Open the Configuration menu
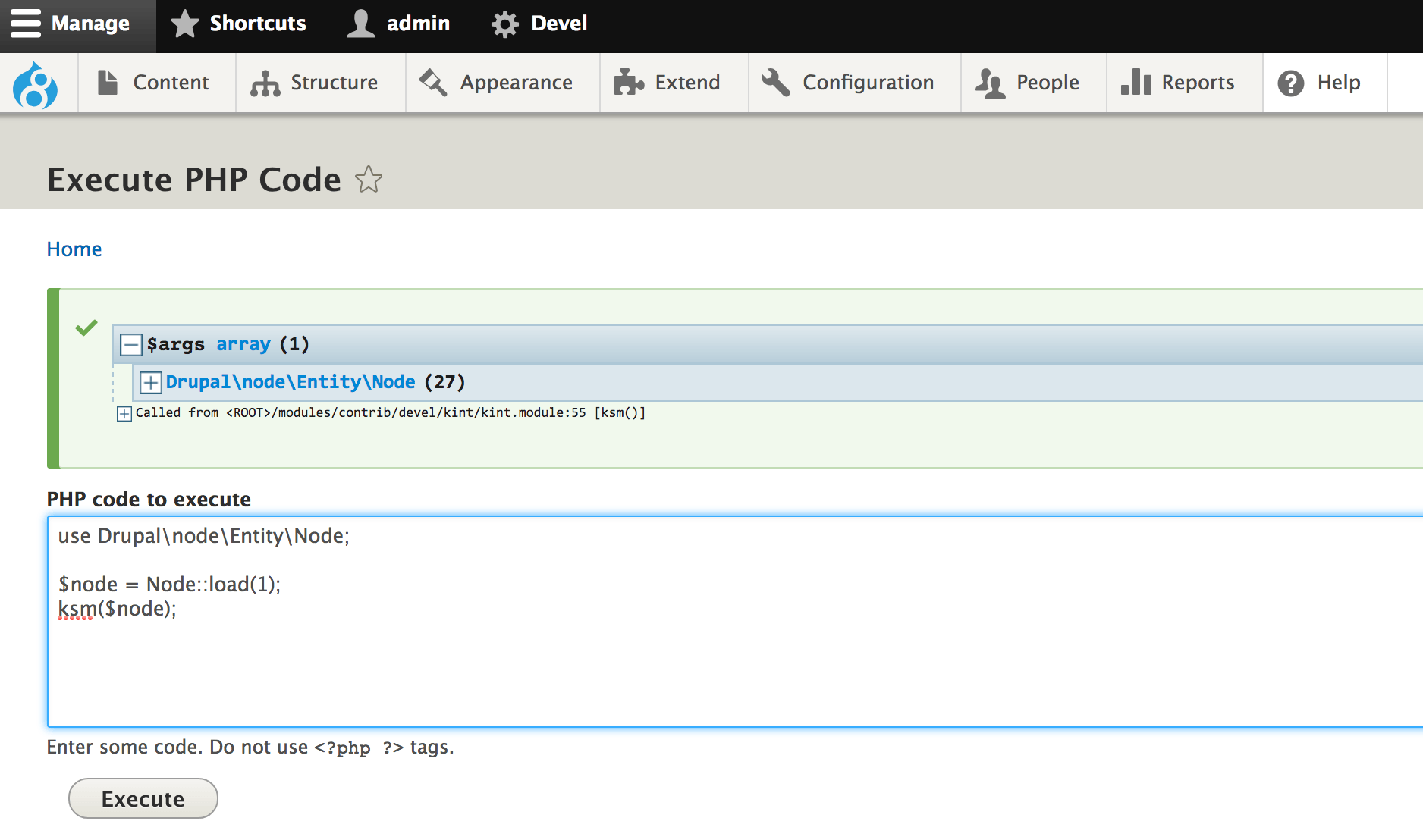1423x840 pixels. click(848, 83)
